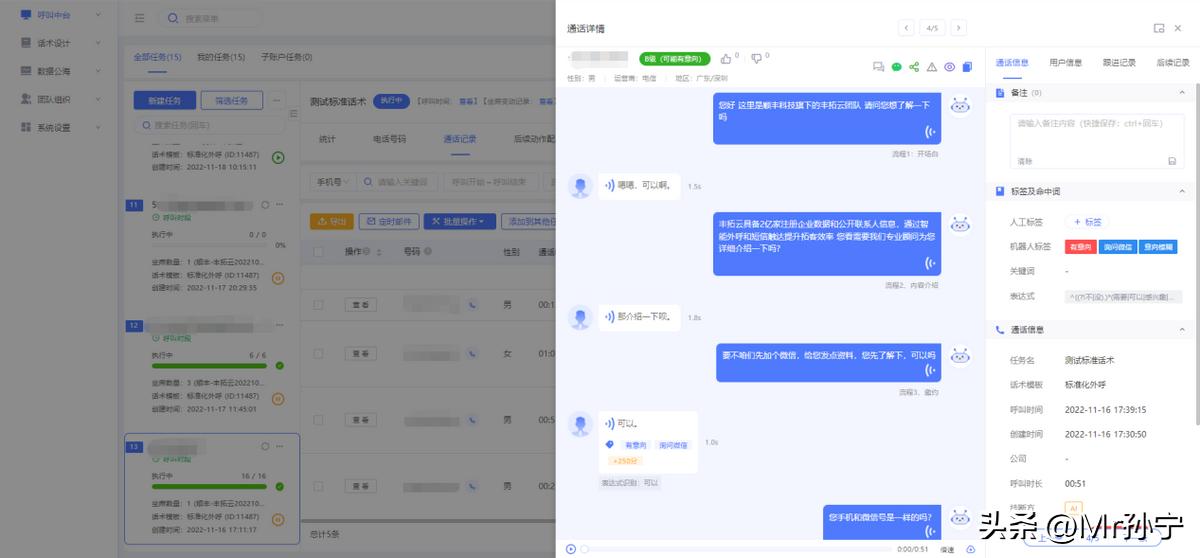Play audio of 丰拓云具备2亿家 robot message

tap(931, 263)
